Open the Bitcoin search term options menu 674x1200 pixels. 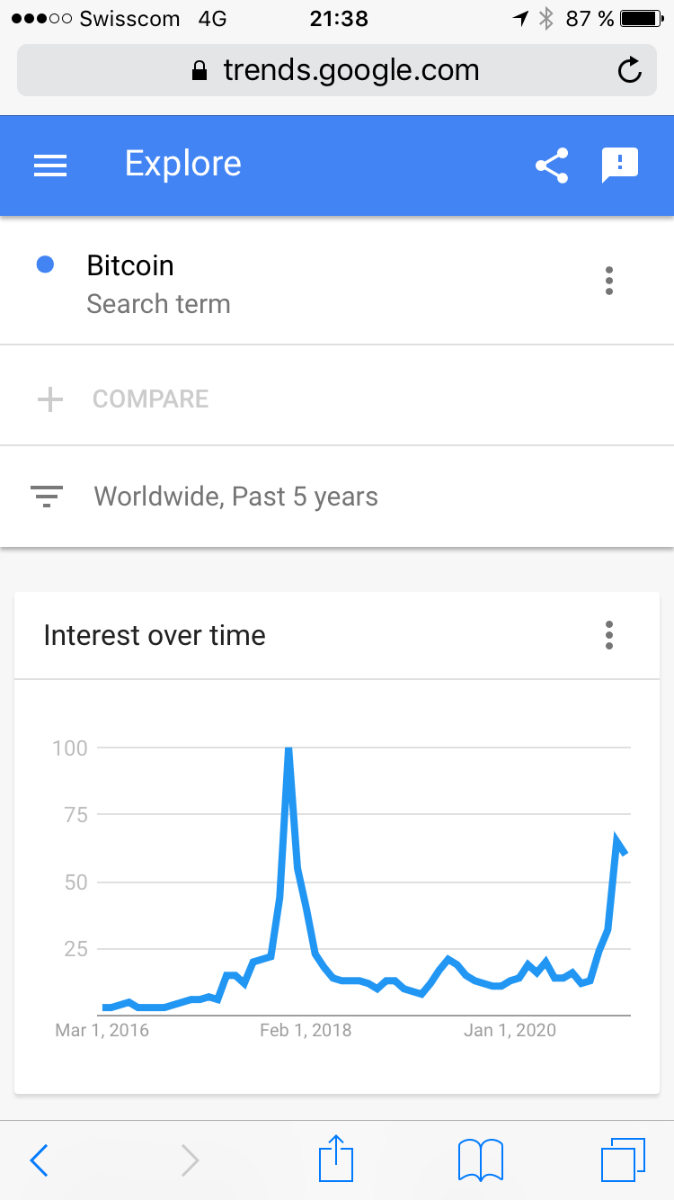609,281
